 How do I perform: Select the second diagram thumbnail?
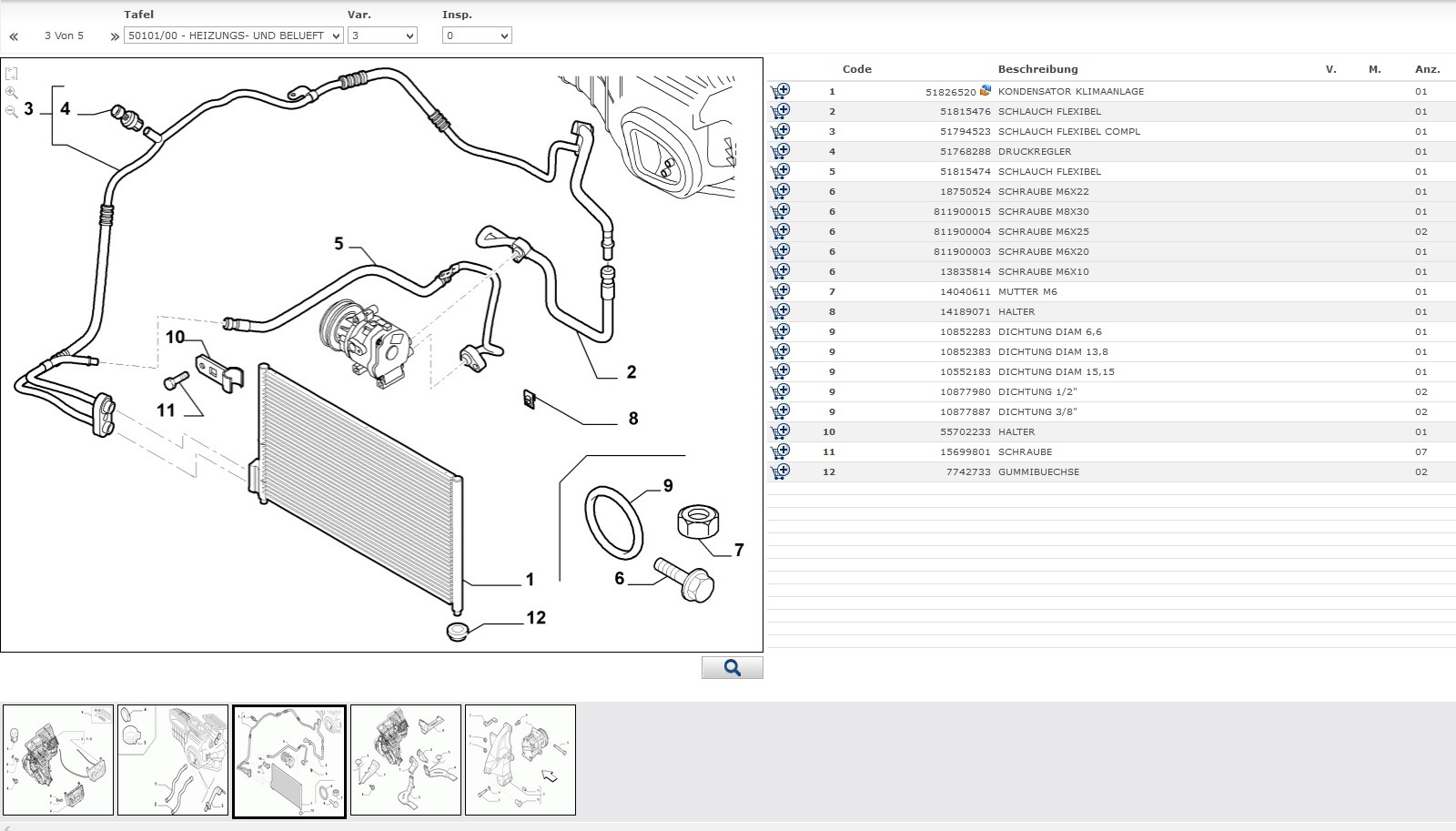pos(173,760)
